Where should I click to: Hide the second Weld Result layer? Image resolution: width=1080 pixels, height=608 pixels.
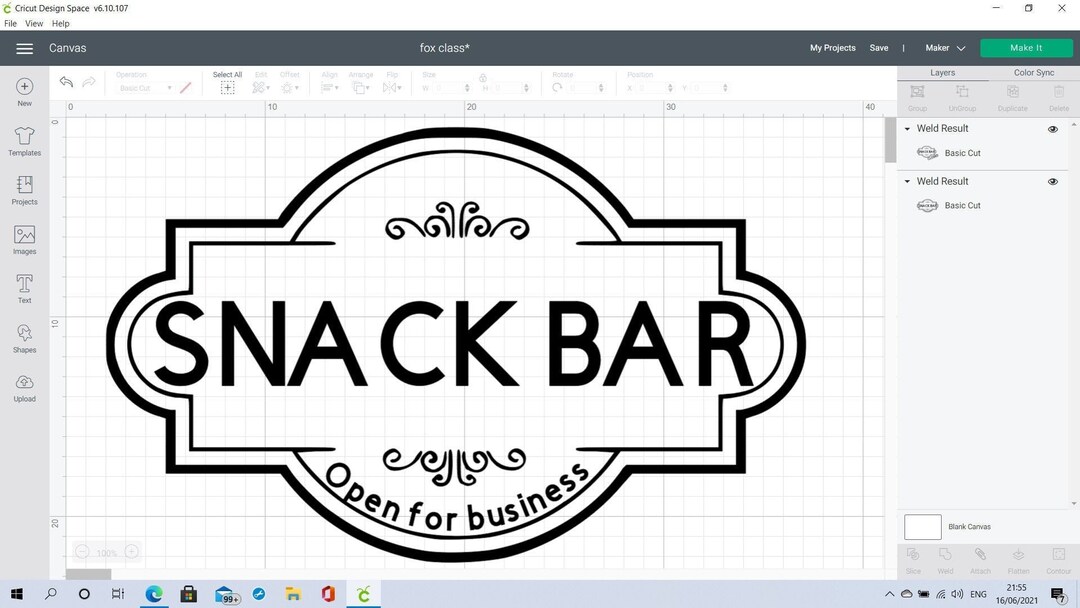coord(1053,181)
